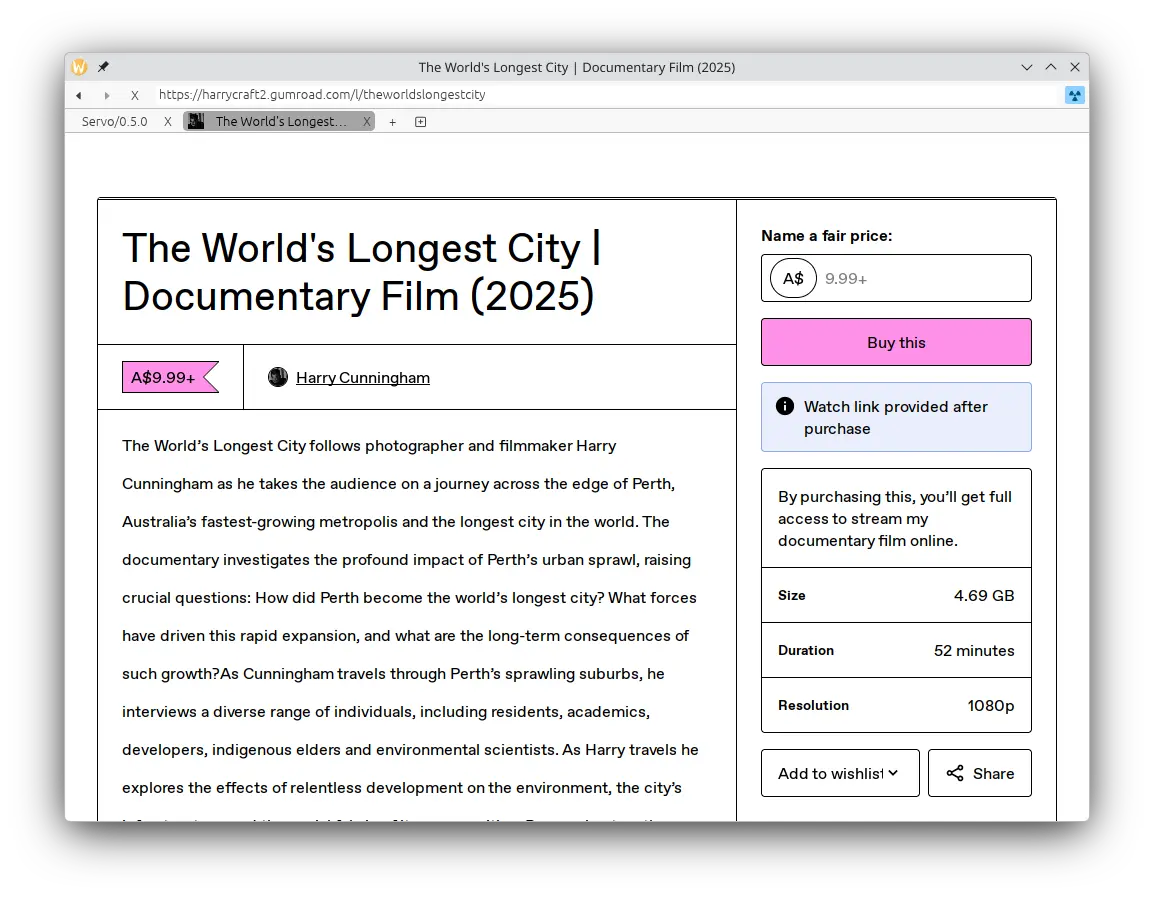The width and height of the screenshot is (1154, 898).
Task: Click the A$ currency badge
Action: pos(793,278)
